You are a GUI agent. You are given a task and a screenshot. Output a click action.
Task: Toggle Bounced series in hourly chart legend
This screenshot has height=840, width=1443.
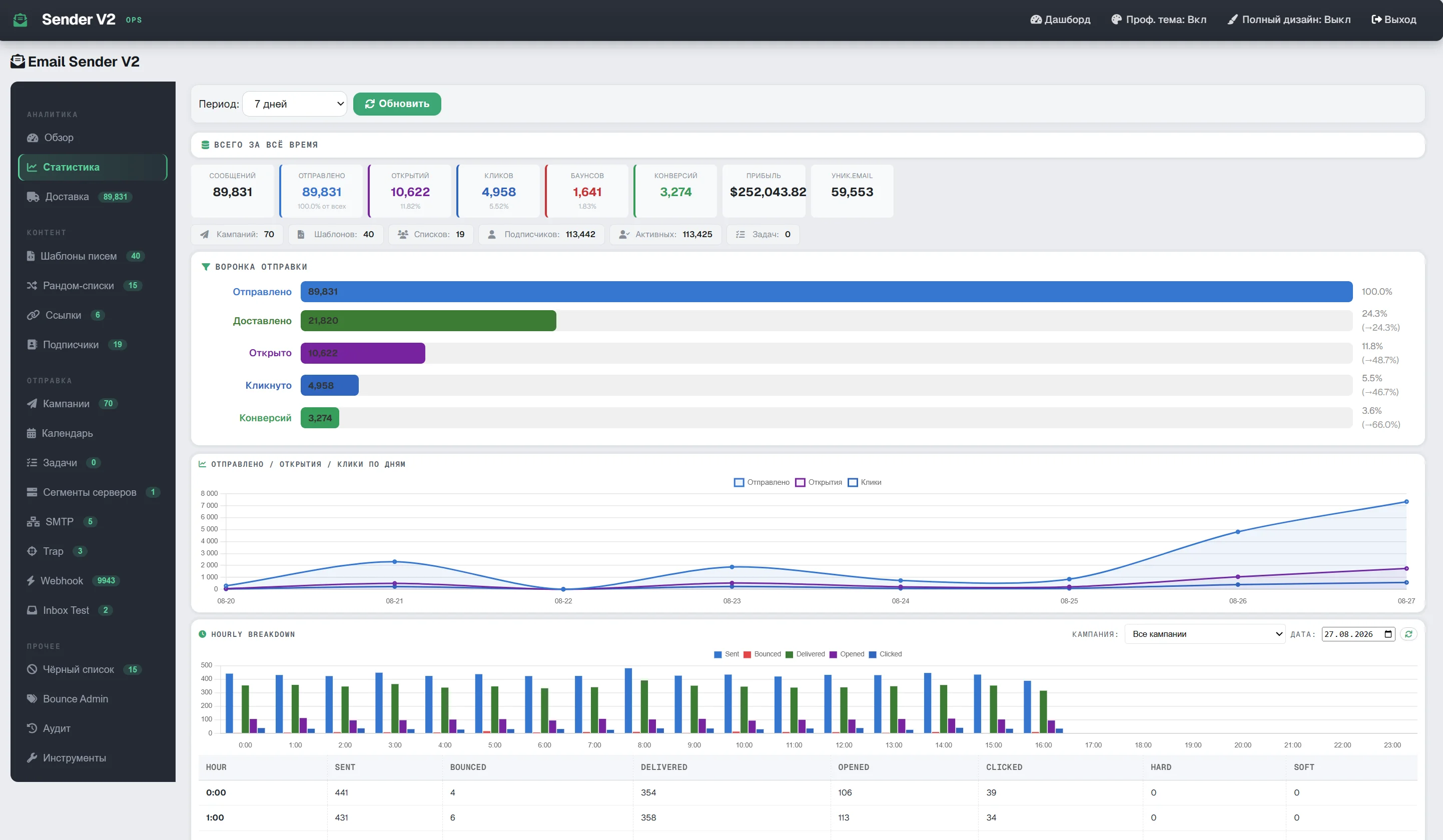tap(762, 654)
